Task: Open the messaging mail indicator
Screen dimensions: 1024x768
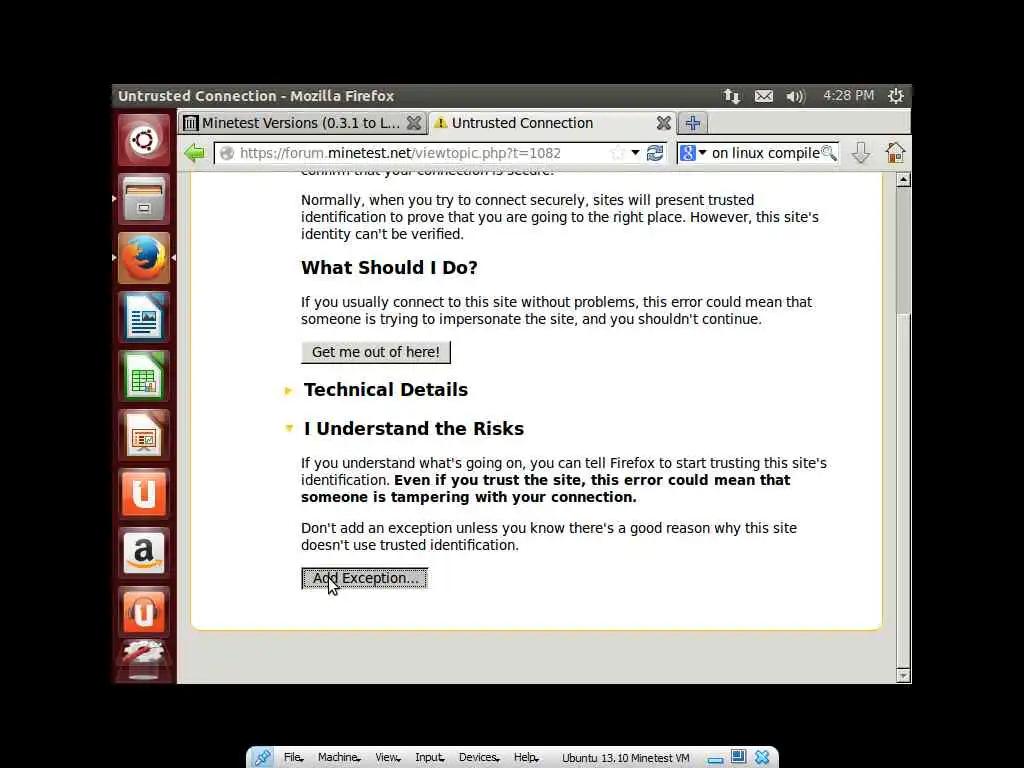Action: pos(763,96)
